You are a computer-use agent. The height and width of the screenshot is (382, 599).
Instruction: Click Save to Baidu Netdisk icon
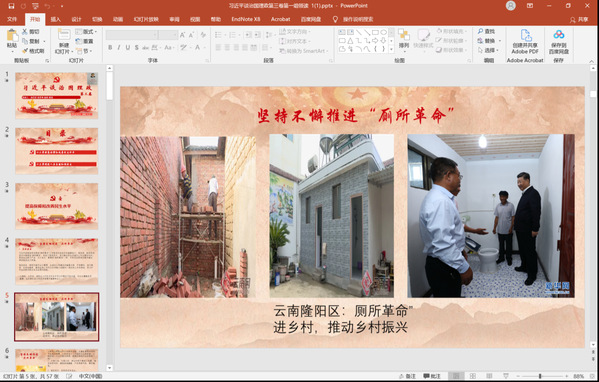point(559,41)
